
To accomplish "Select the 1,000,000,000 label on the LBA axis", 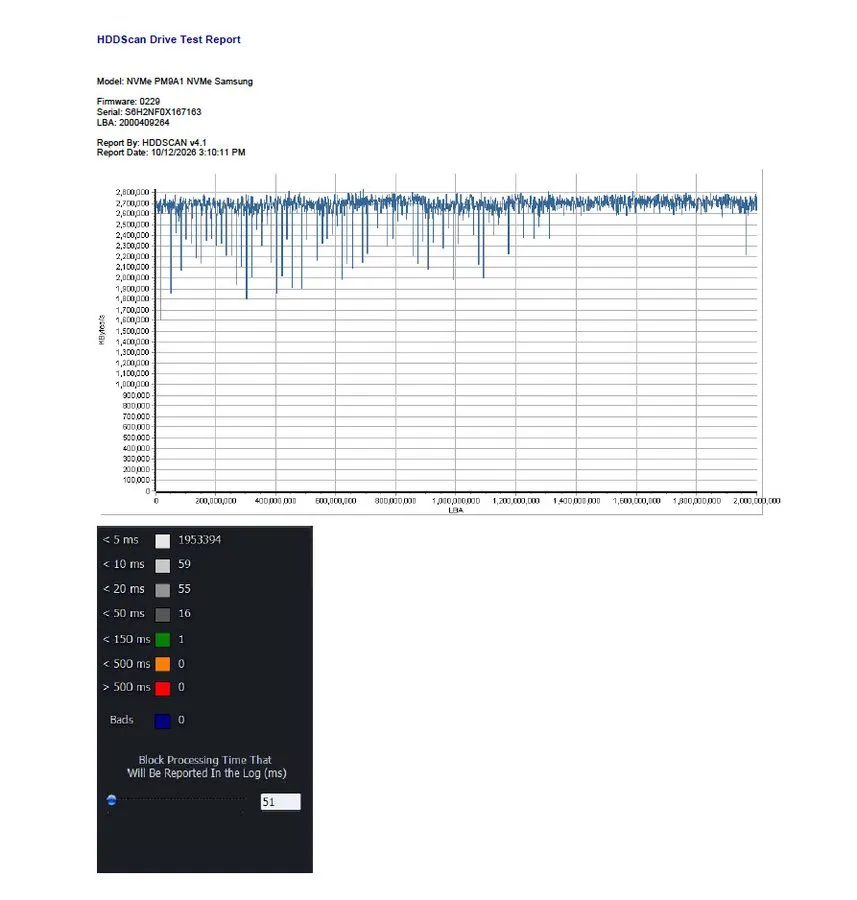I will point(456,501).
